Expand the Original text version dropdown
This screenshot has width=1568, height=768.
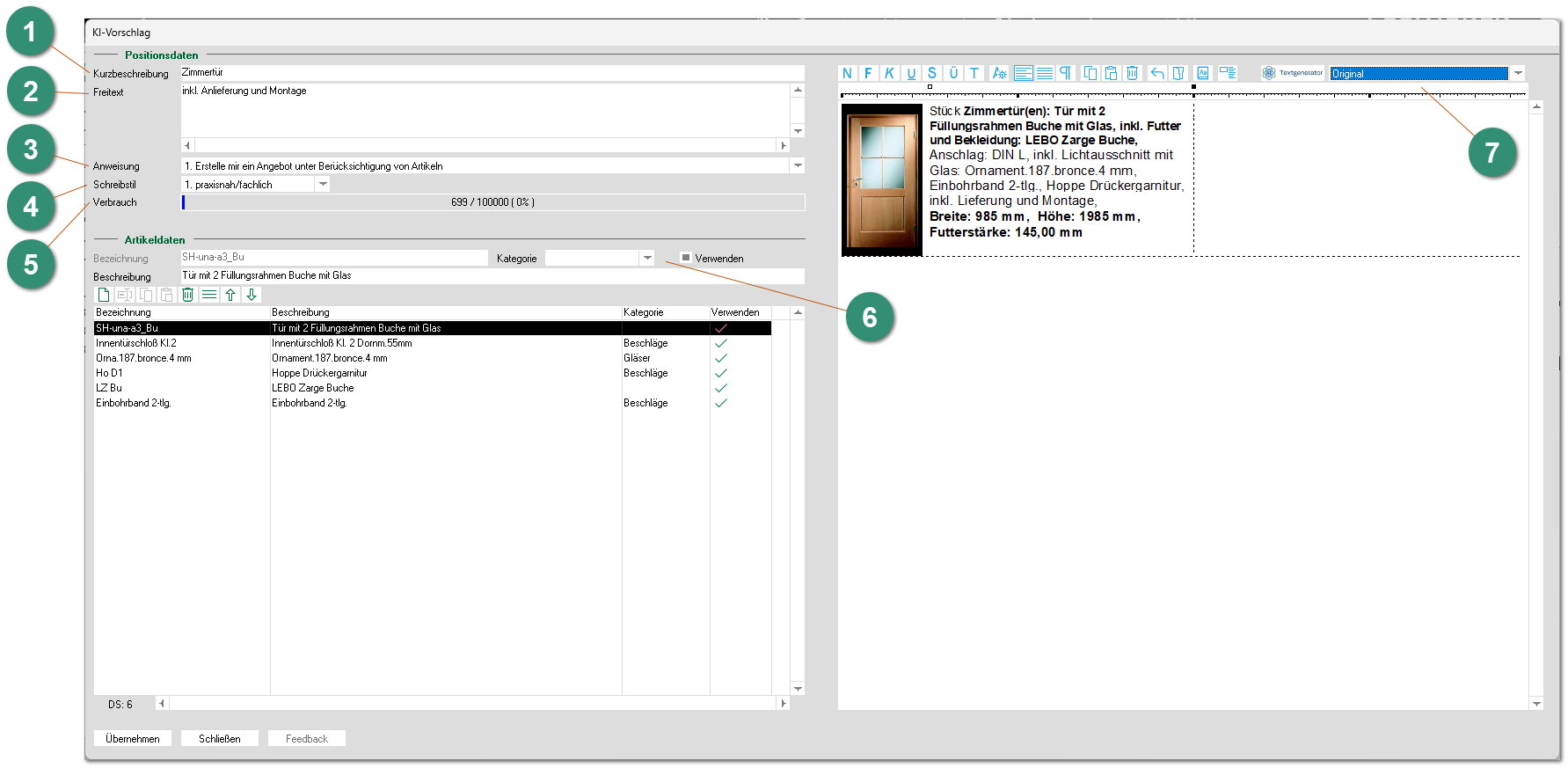[1518, 74]
